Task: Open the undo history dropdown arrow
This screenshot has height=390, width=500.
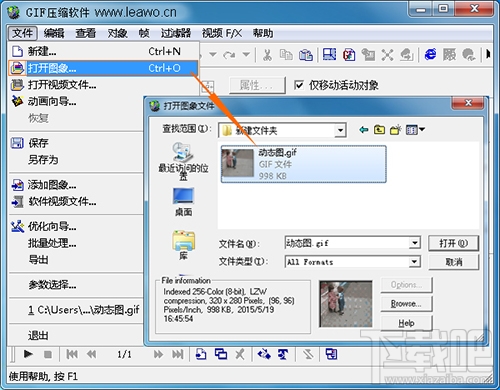Action: (213, 54)
